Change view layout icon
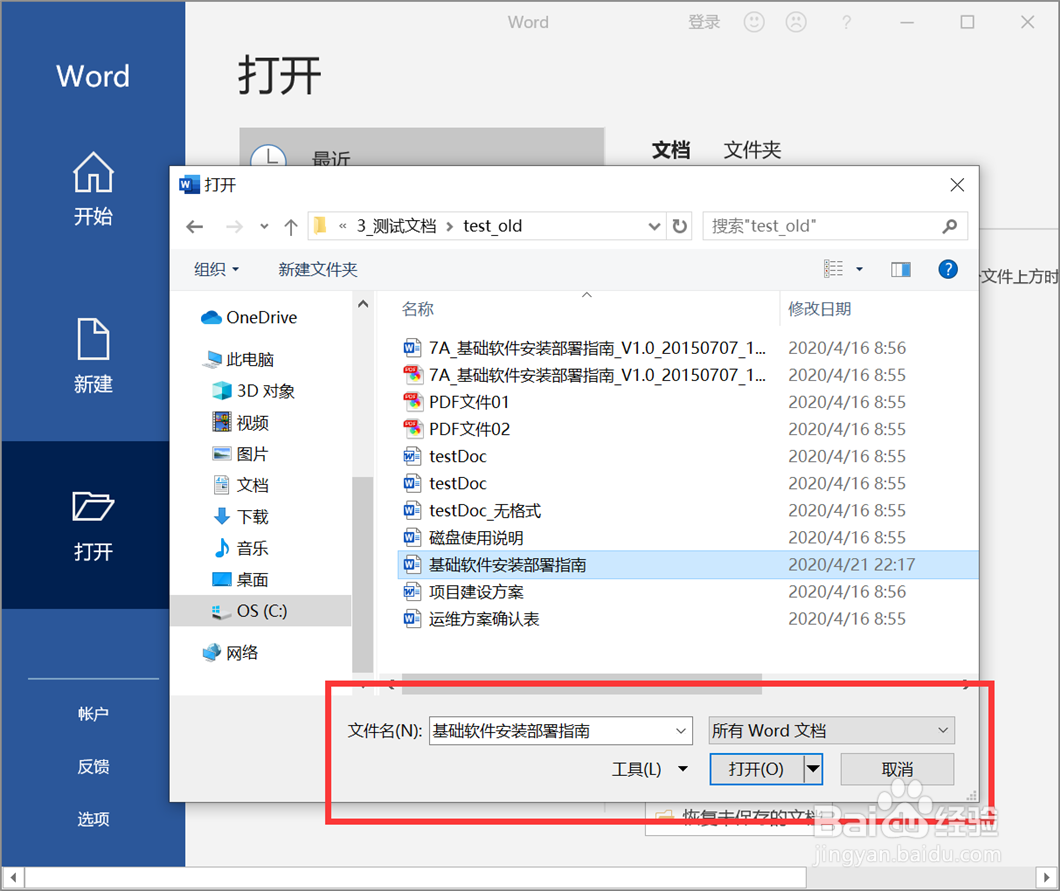Screen dimensions: 1060x891 click(834, 269)
